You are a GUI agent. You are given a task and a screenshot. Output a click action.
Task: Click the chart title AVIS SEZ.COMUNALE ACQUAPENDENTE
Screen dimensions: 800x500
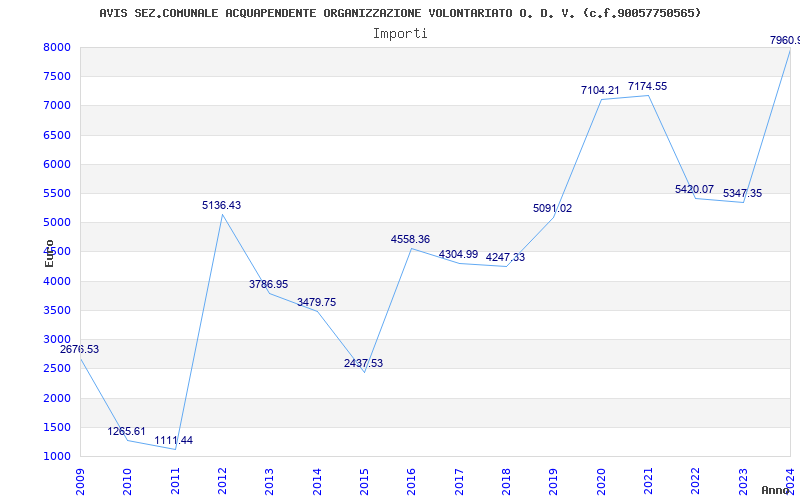pos(400,13)
